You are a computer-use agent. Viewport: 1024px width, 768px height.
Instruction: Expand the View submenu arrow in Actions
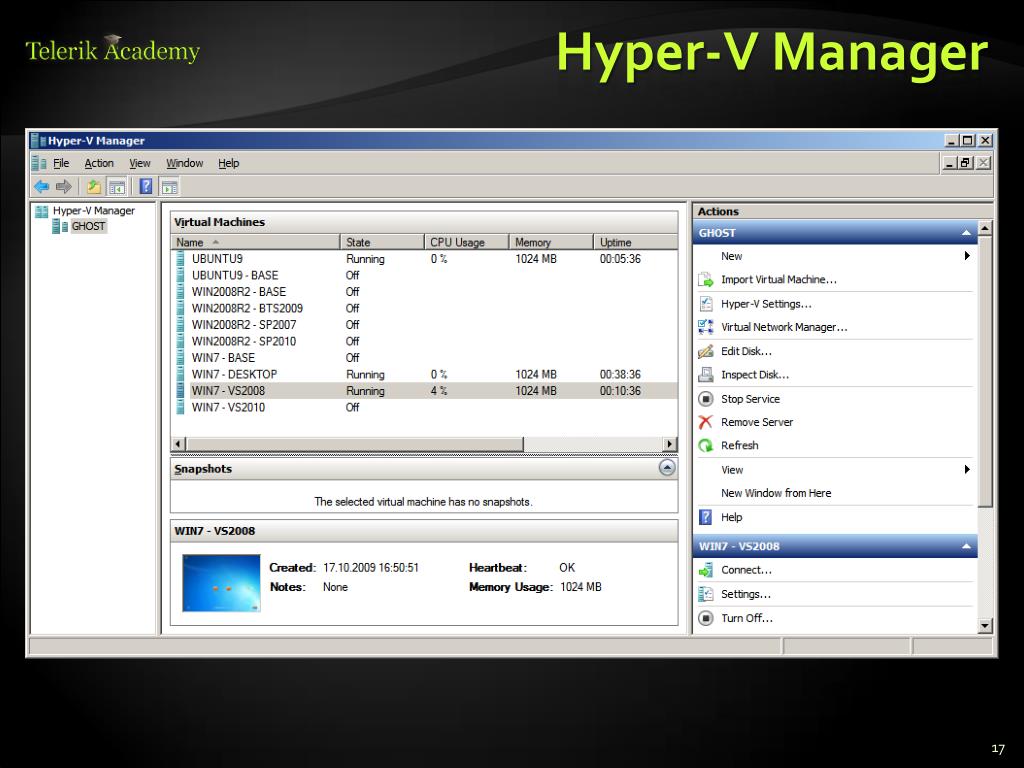pos(967,470)
